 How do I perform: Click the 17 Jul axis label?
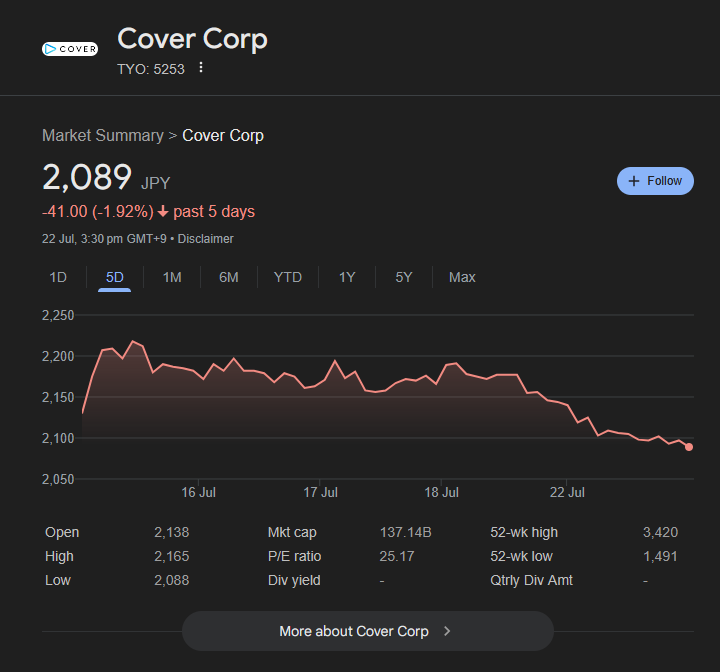pyautogui.click(x=320, y=492)
